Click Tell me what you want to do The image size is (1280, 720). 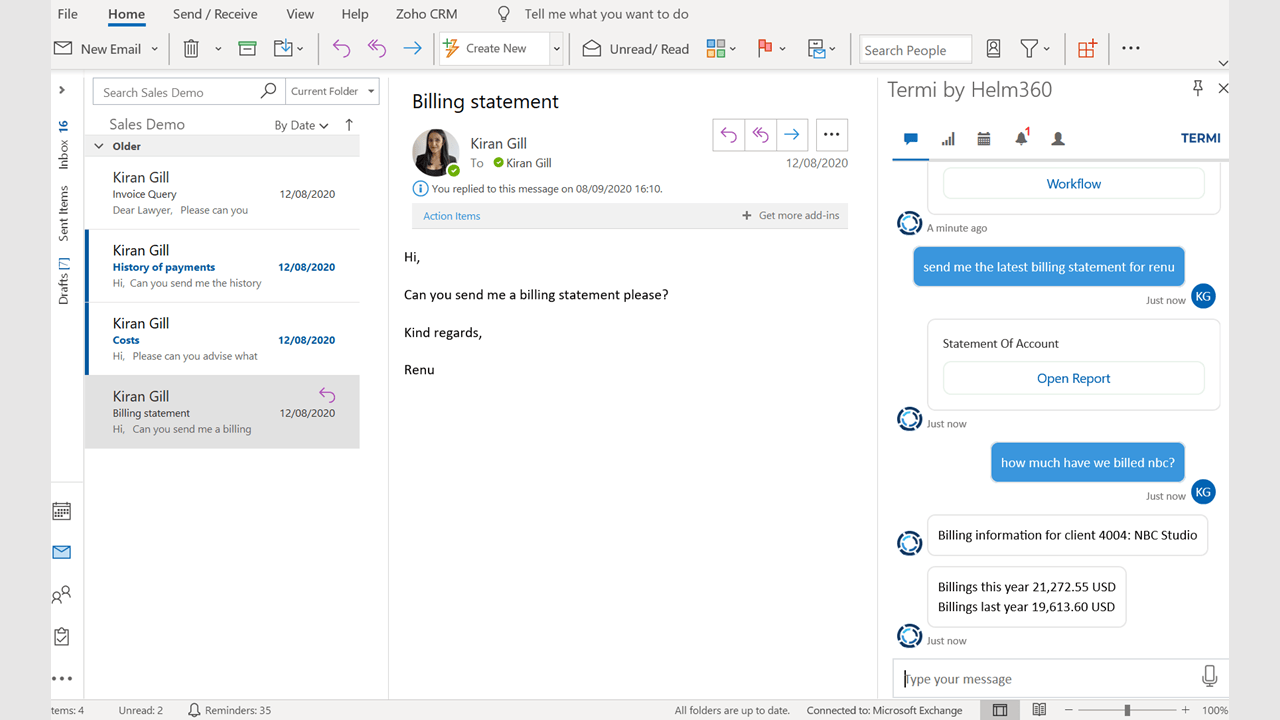click(x=606, y=14)
